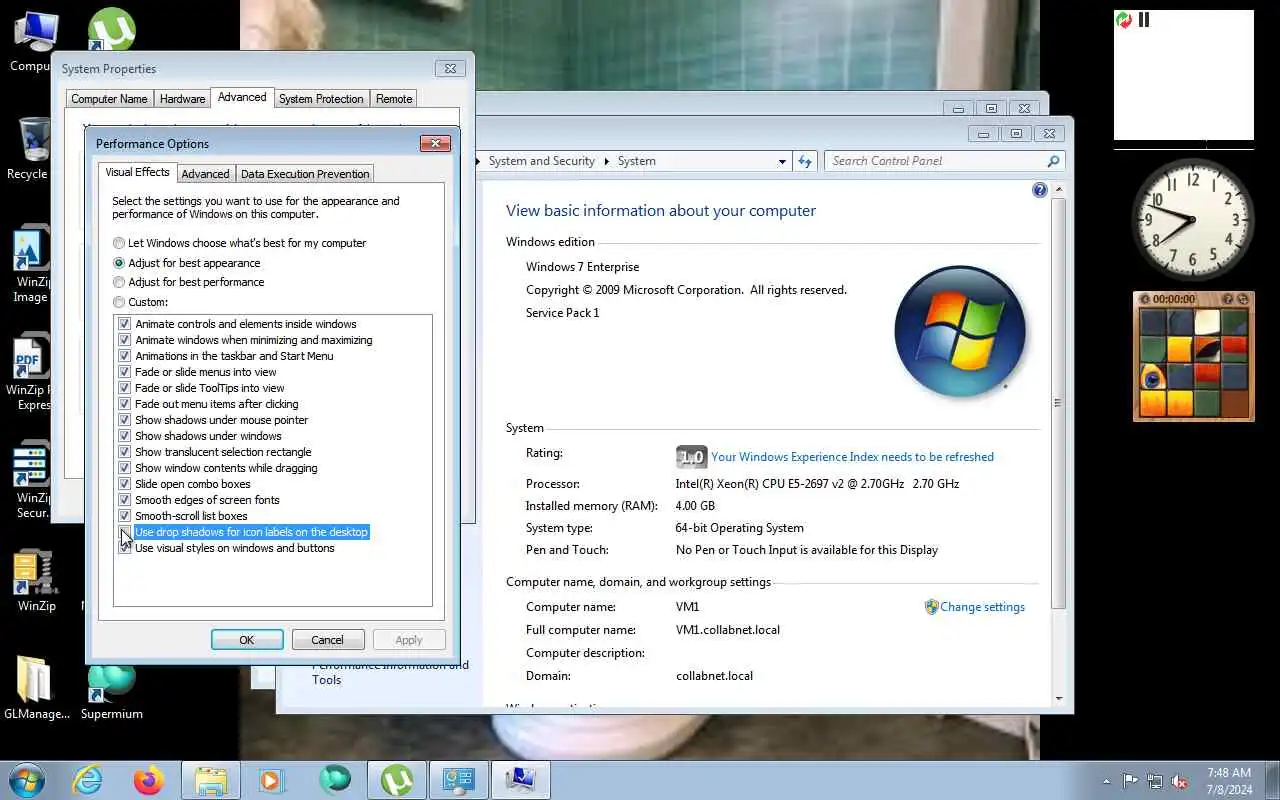Toggle Use visual styles on windows and buttons

pyautogui.click(x=125, y=548)
